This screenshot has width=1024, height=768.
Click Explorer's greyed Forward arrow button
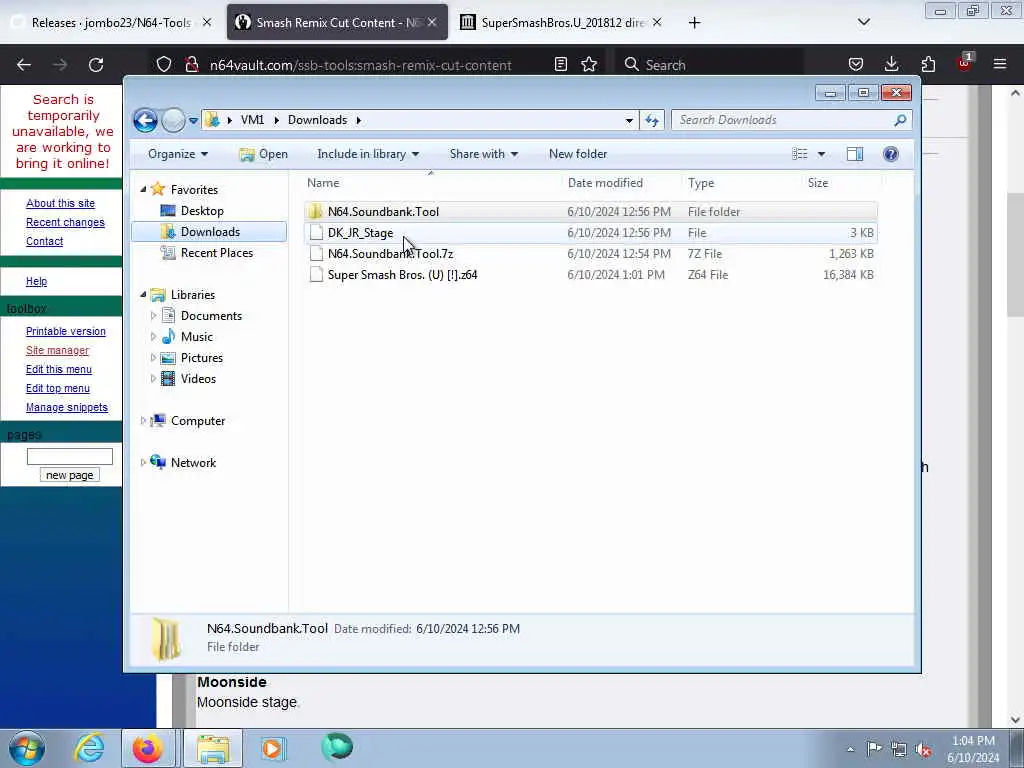click(173, 120)
